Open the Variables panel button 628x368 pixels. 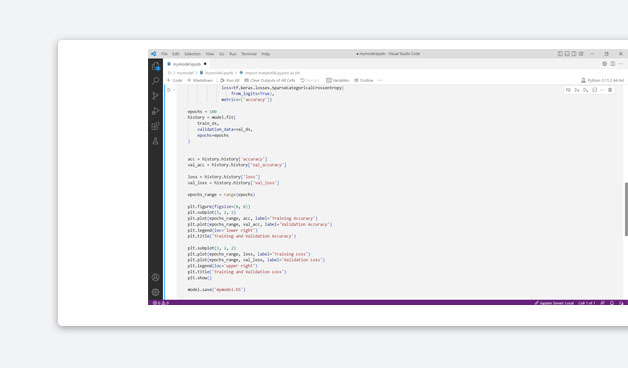338,80
